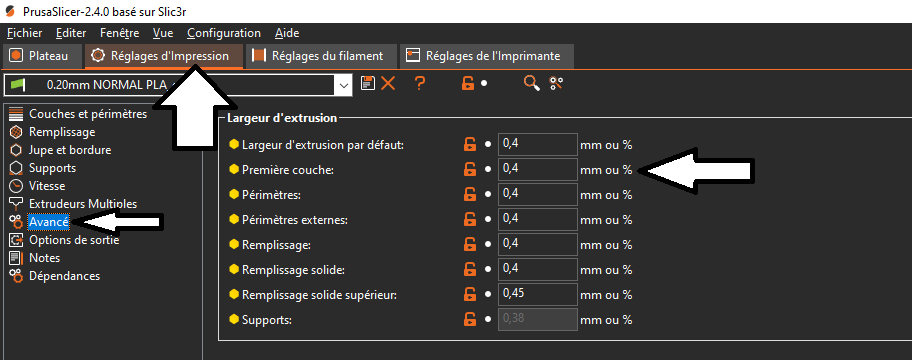912x360 pixels.
Task: Open the Configuration menu
Action: coord(224,33)
